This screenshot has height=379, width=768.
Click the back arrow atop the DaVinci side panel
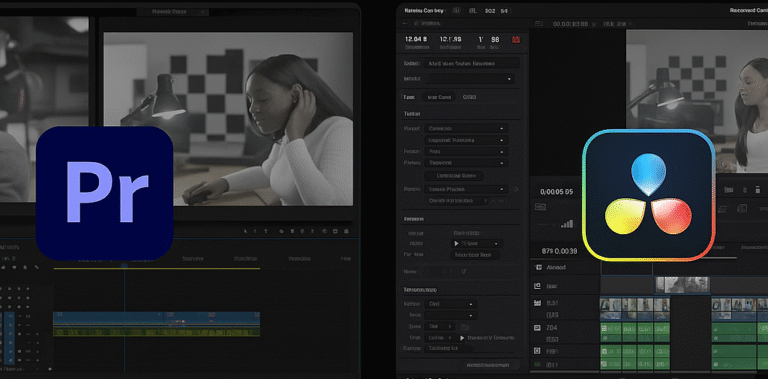(x=405, y=24)
